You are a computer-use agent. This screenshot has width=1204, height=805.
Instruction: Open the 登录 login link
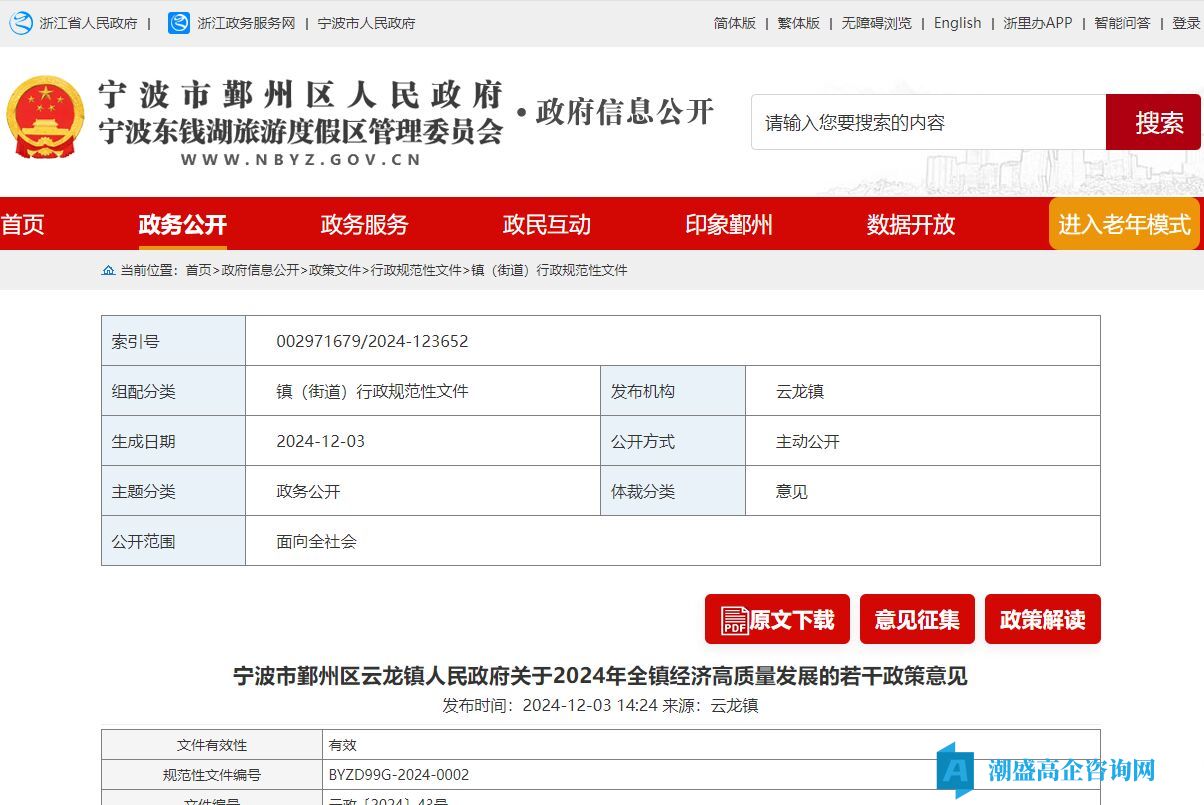coord(1186,23)
